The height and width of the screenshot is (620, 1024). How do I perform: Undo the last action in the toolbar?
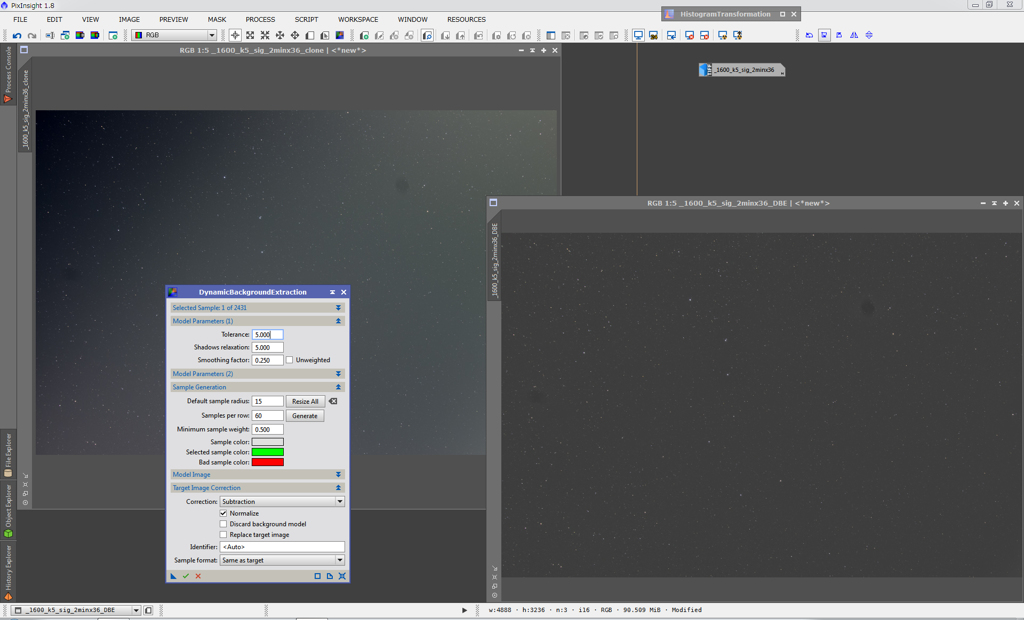click(17, 35)
